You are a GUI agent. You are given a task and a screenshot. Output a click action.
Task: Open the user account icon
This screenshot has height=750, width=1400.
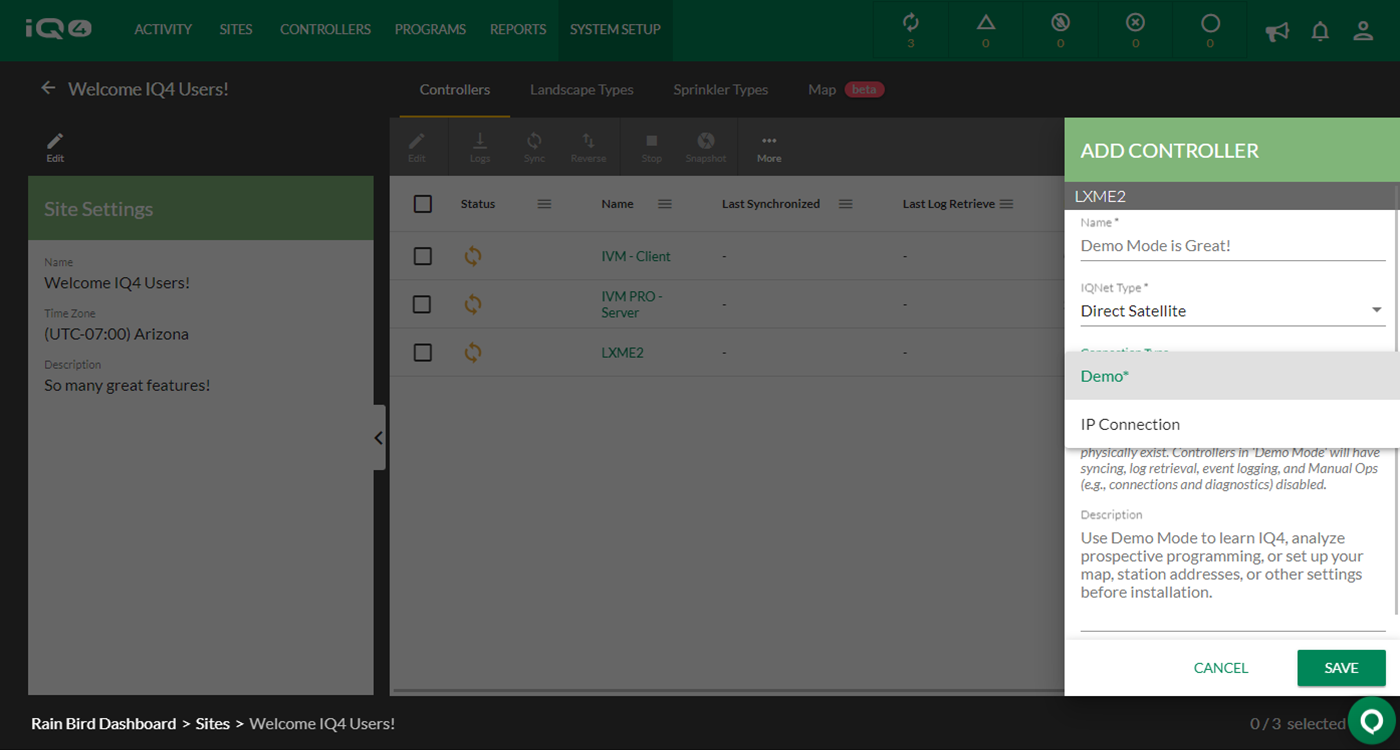(1363, 31)
